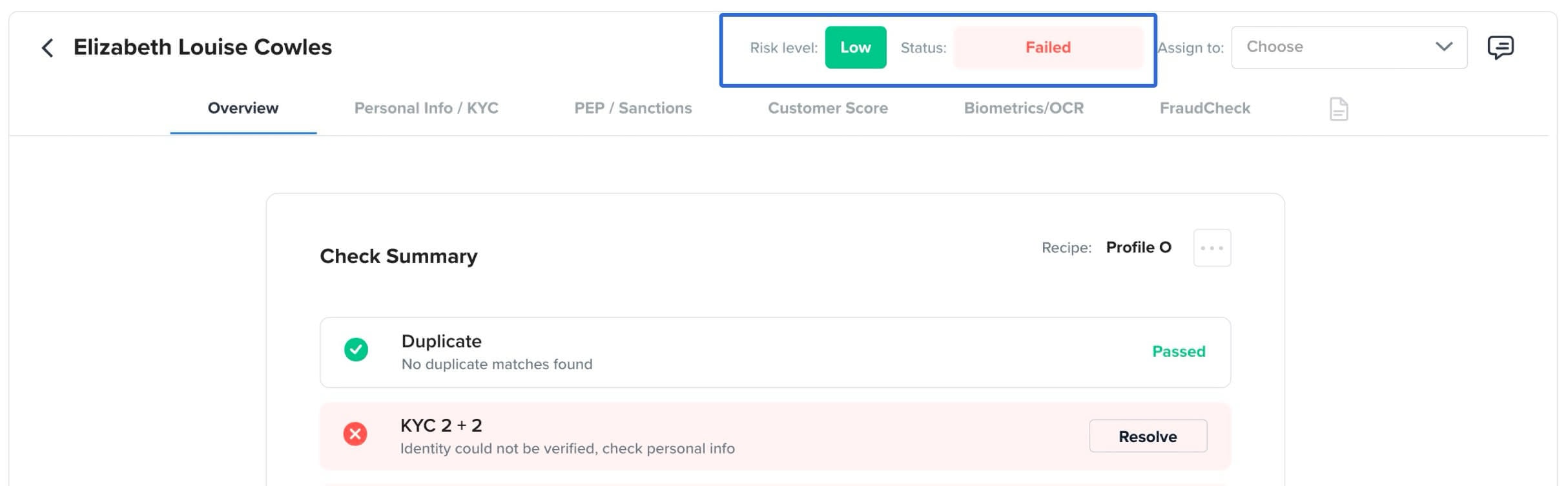Click the Low risk level badge
The width and height of the screenshot is (1568, 486).
pos(856,47)
